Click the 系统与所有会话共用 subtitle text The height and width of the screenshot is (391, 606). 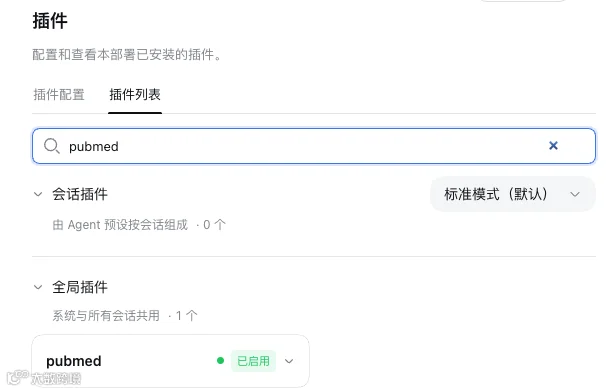tap(106, 316)
